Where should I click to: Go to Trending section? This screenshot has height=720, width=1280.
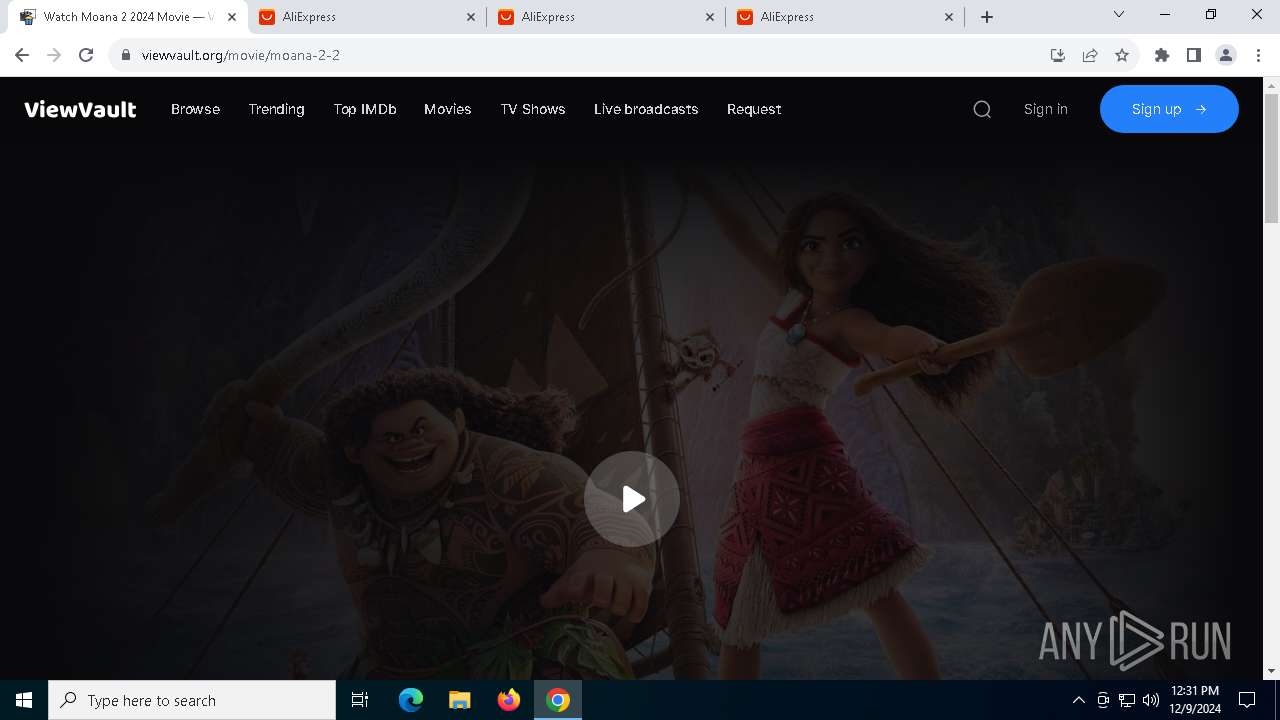click(276, 109)
